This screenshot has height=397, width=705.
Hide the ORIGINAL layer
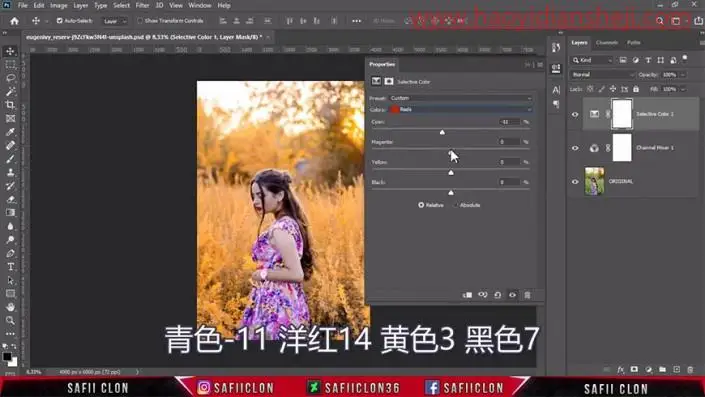575,182
